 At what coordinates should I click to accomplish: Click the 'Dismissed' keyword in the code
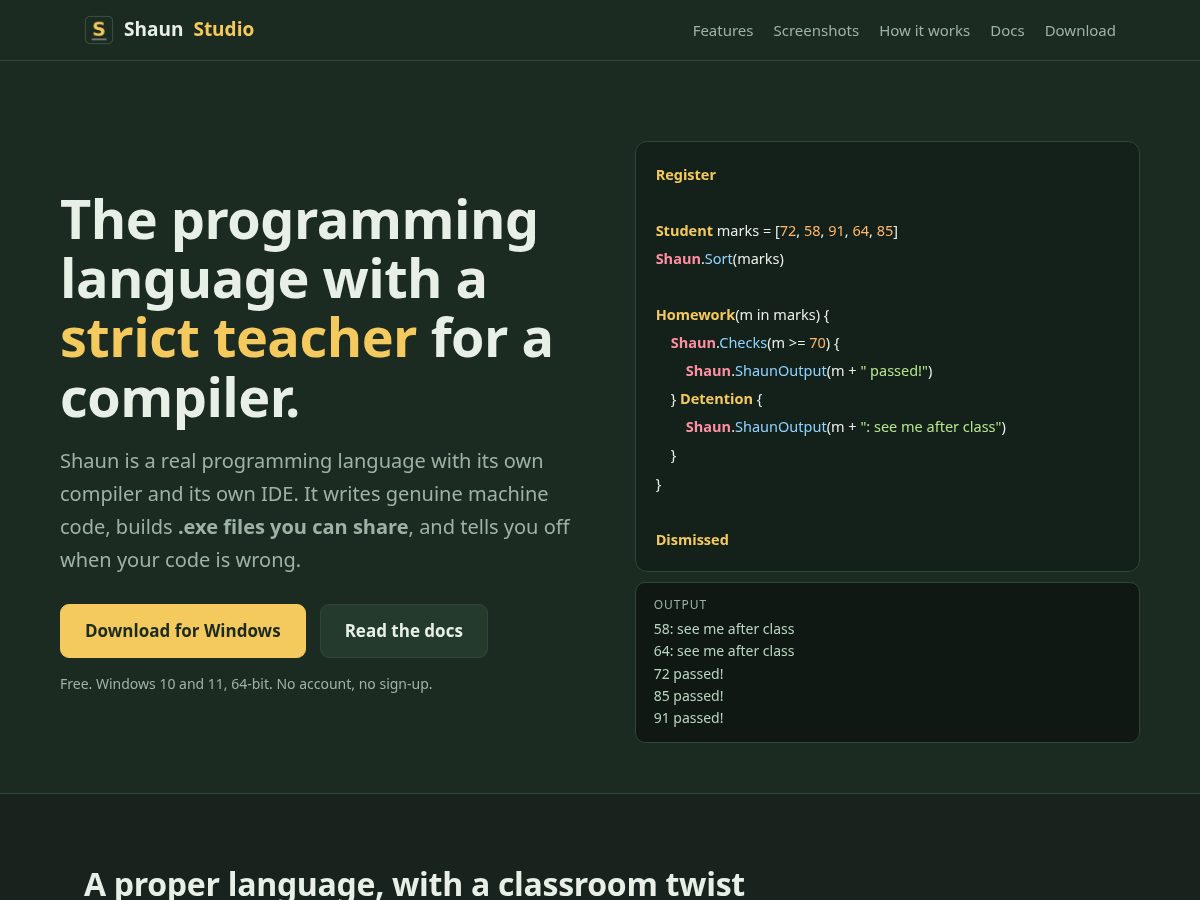(x=692, y=540)
